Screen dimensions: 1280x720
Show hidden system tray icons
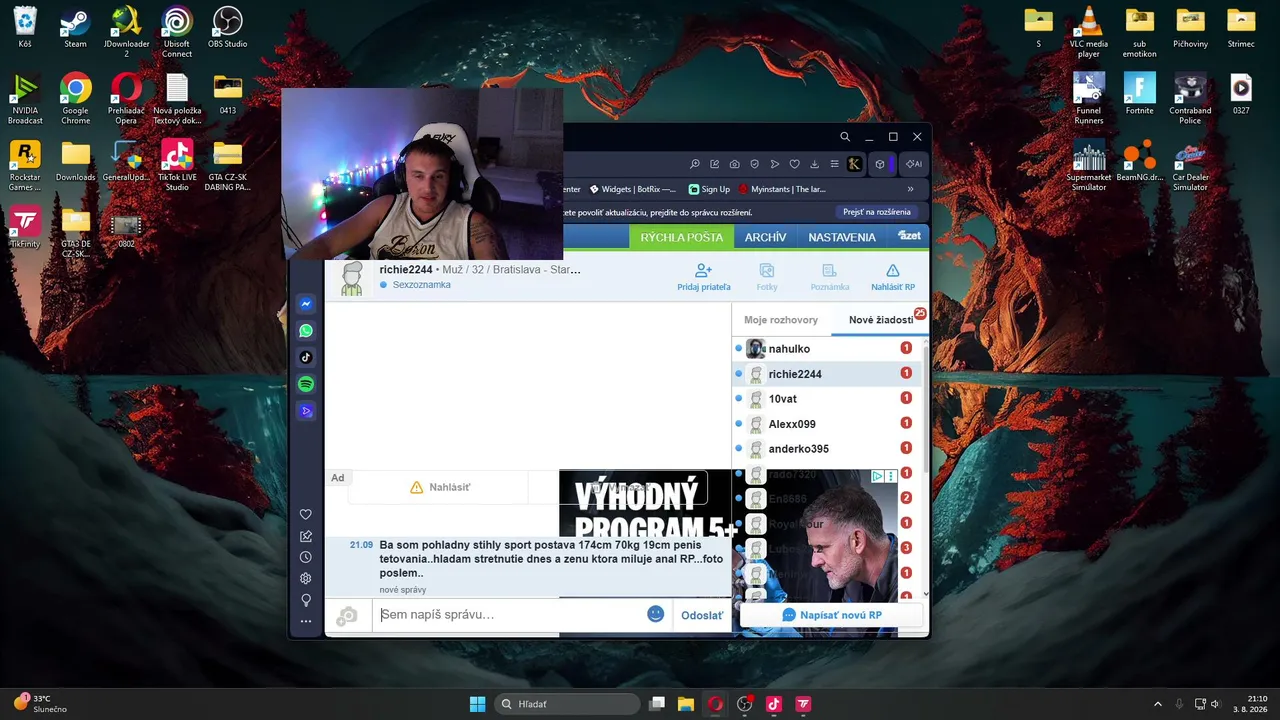[1158, 704]
